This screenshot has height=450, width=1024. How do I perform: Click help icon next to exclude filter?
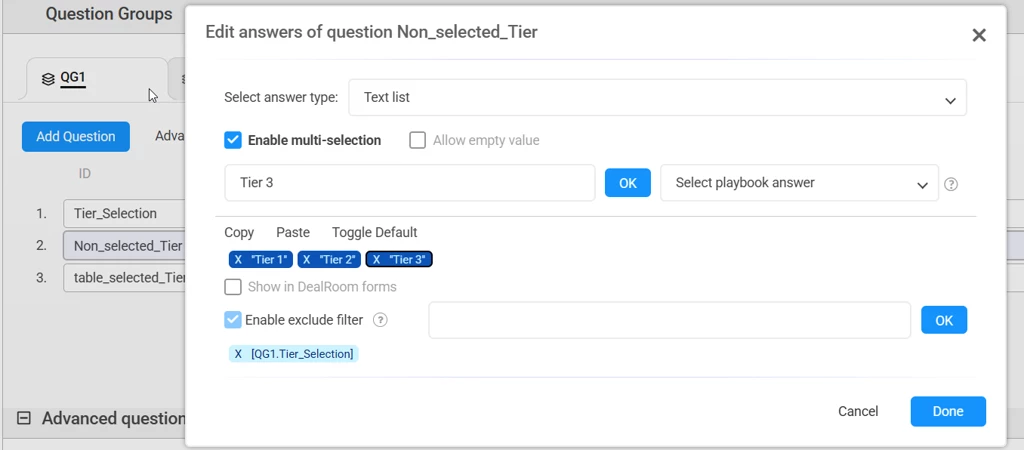tap(380, 321)
